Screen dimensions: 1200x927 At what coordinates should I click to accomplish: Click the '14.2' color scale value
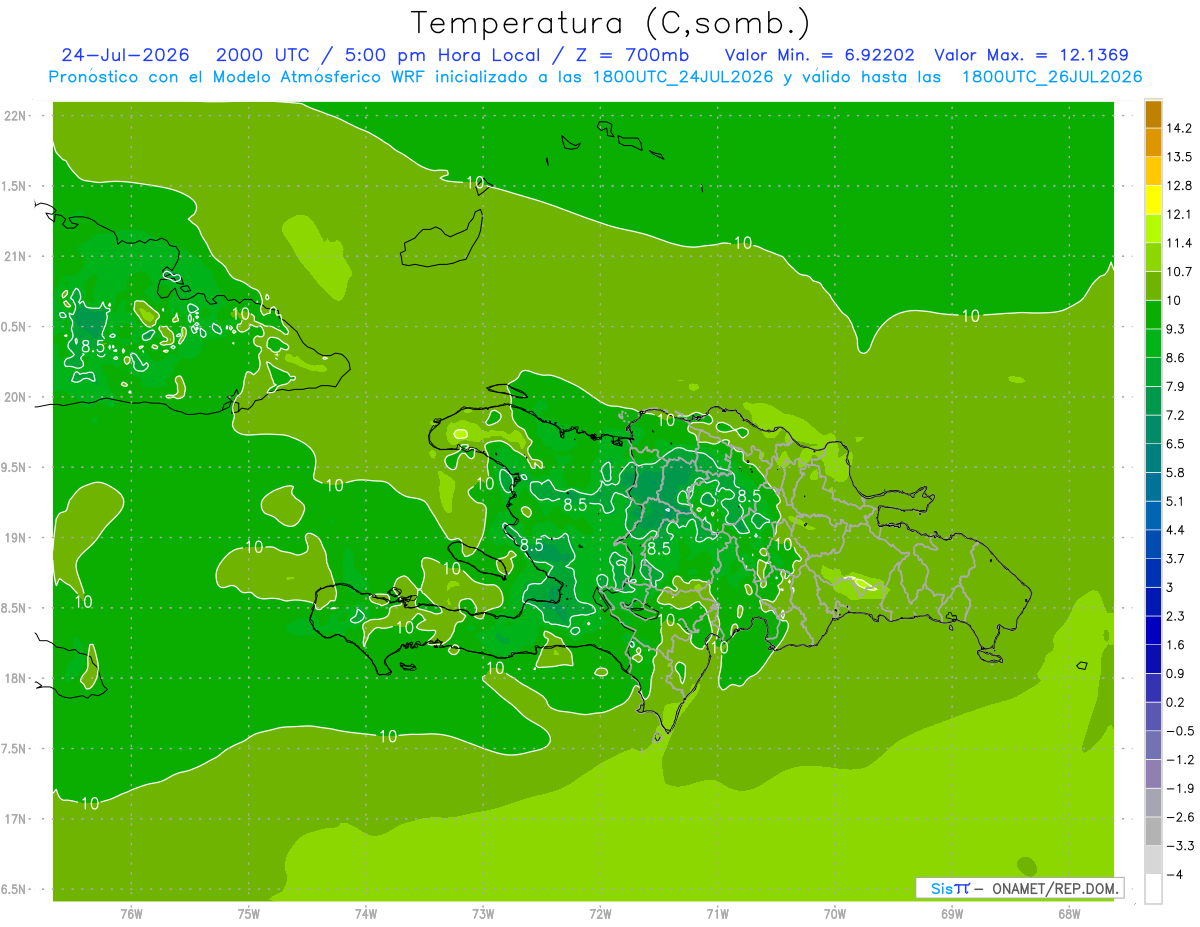(x=1180, y=128)
